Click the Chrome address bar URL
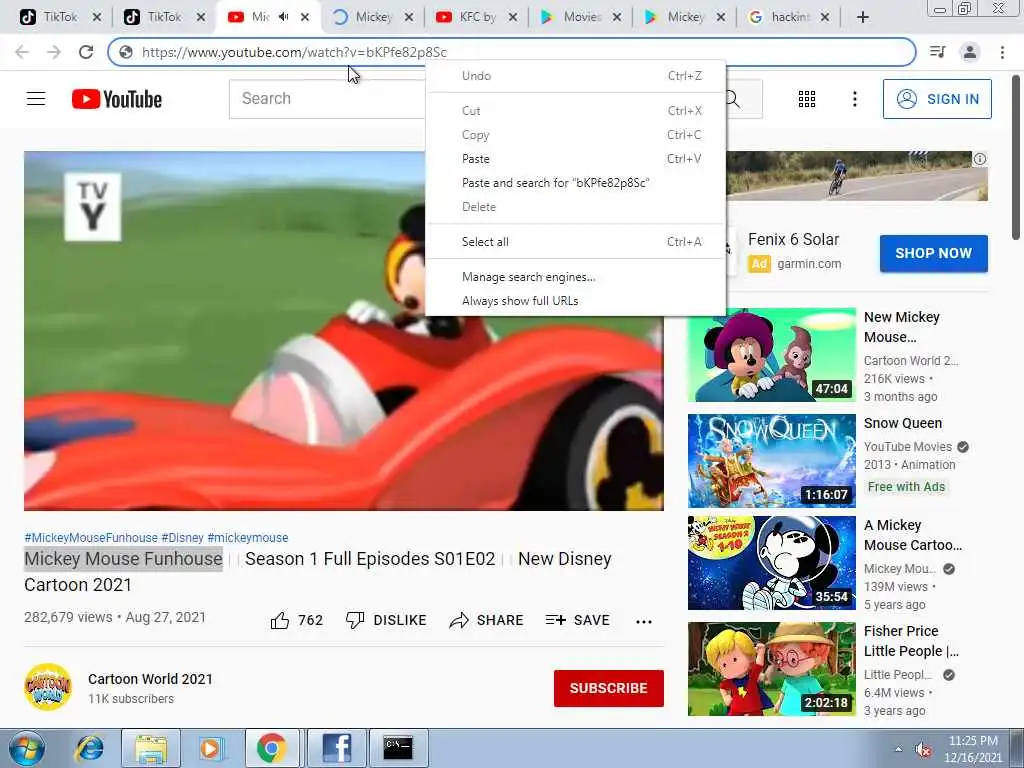The width and height of the screenshot is (1024, 768). [295, 52]
